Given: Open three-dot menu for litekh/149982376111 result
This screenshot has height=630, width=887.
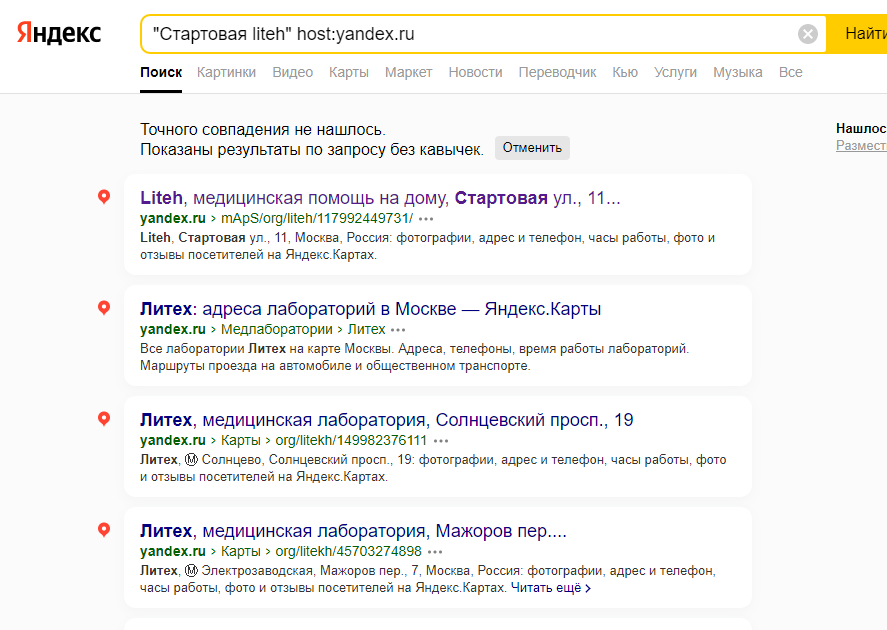Looking at the screenshot, I should pyautogui.click(x=441, y=440).
